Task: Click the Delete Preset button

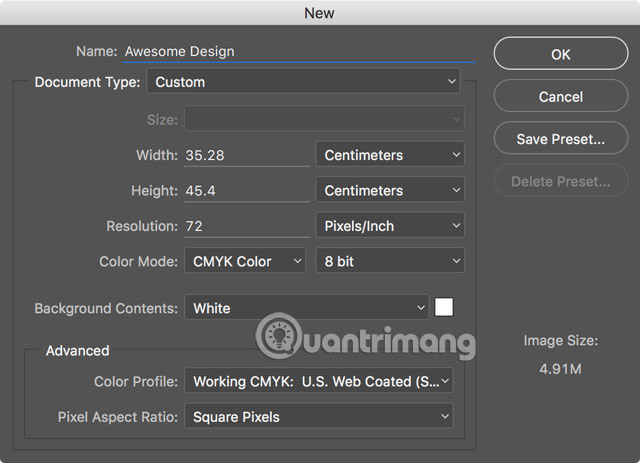Action: (x=560, y=182)
